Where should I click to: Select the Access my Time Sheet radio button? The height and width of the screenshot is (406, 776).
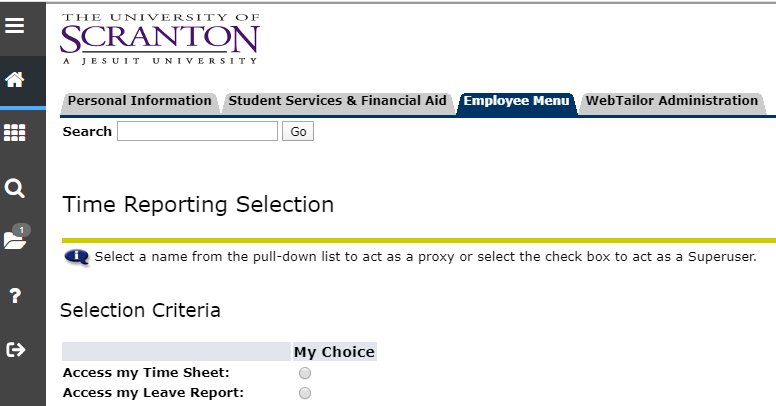click(305, 373)
